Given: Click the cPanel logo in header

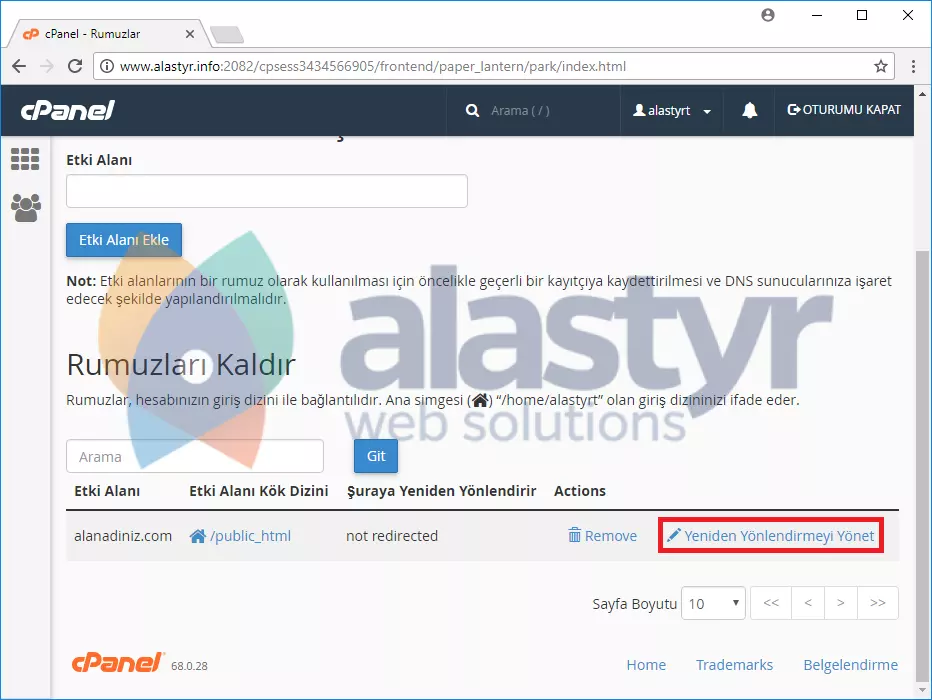Looking at the screenshot, I should coord(68,110).
